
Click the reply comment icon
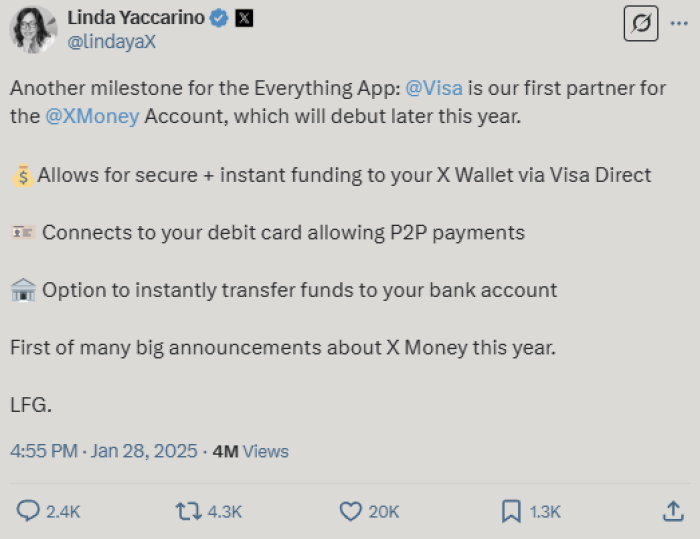pos(28,511)
